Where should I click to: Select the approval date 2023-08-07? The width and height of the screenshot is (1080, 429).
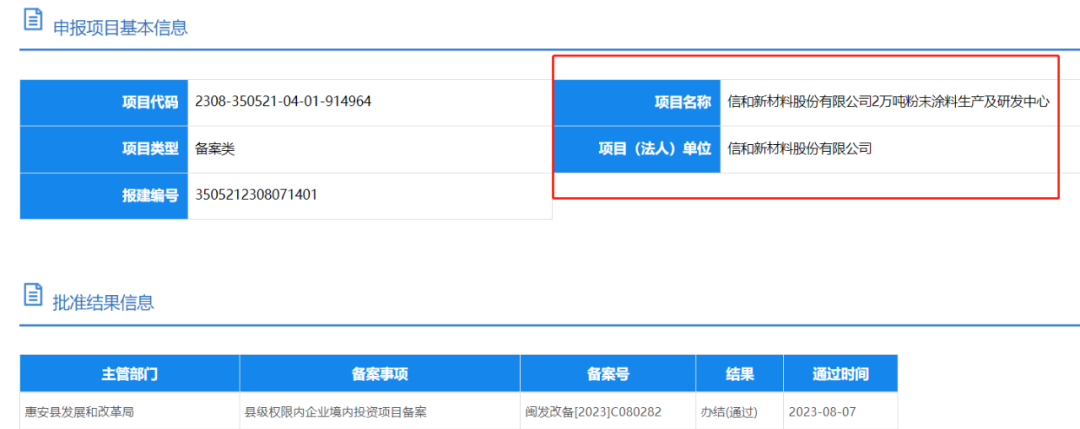[x=823, y=411]
